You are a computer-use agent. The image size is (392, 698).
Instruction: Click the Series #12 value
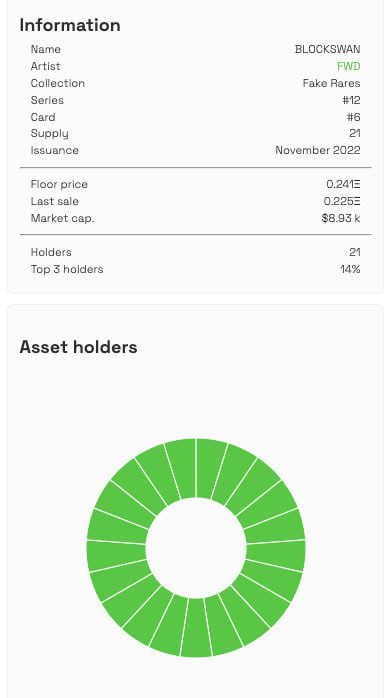(351, 100)
